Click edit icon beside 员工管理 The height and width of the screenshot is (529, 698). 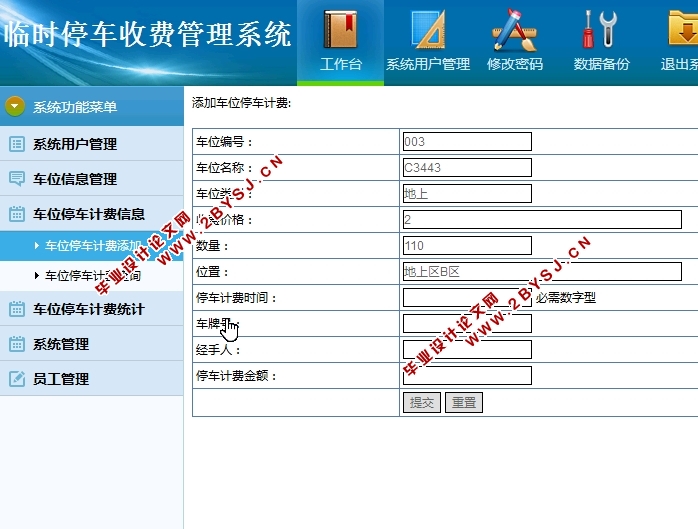coord(17,379)
